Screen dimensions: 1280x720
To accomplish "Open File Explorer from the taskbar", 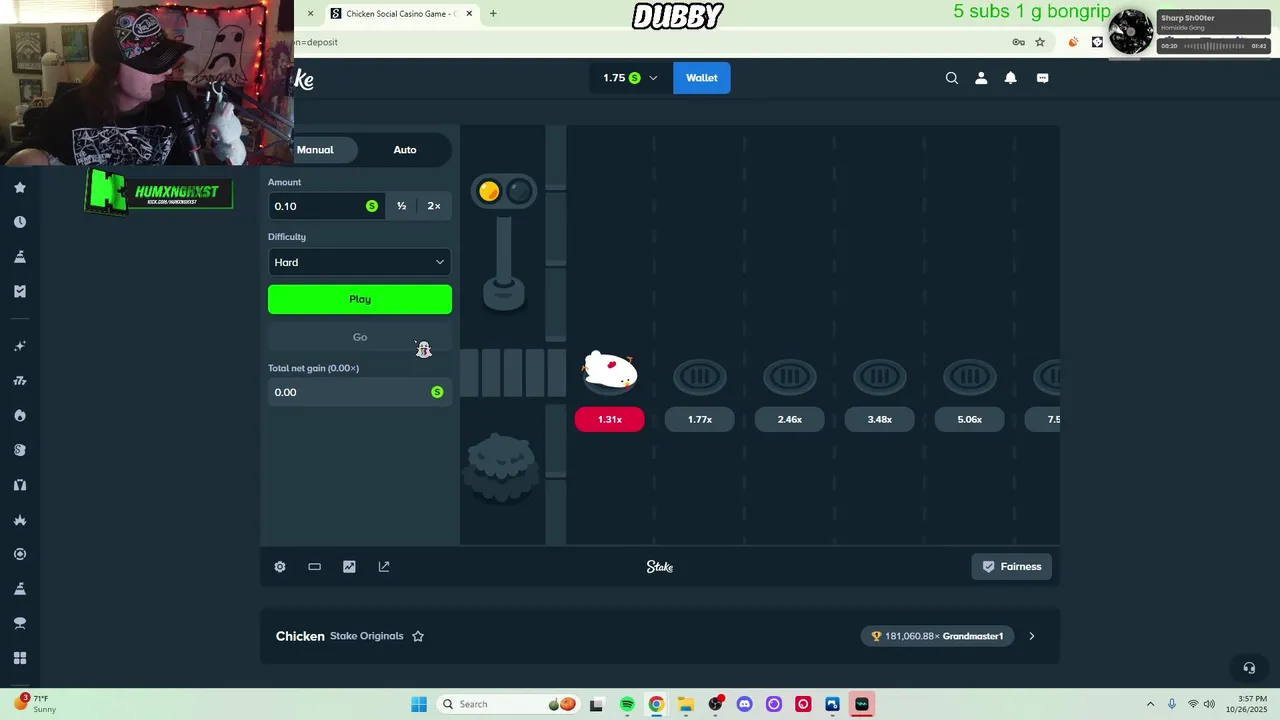I will [x=685, y=704].
